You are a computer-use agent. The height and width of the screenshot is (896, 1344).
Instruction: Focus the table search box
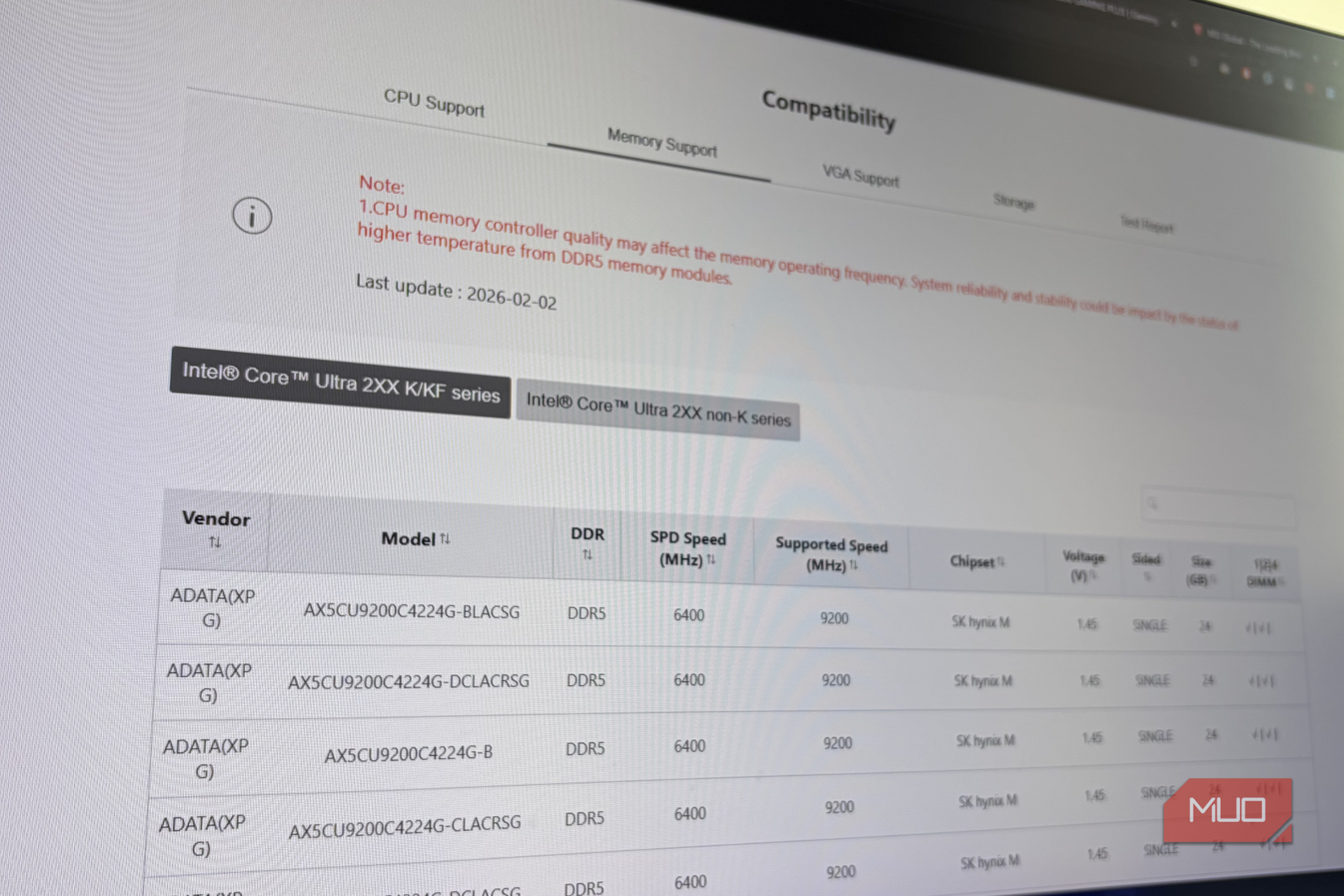[1217, 507]
